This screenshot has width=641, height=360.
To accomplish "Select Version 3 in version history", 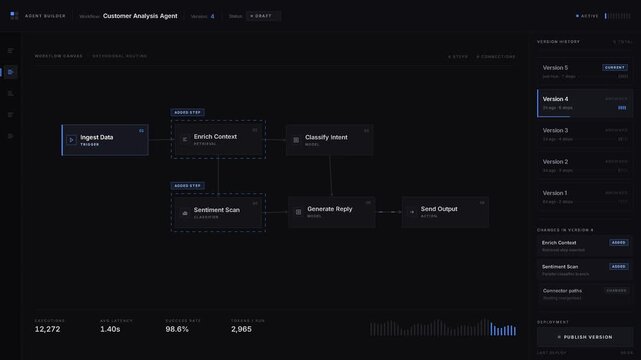I will click(585, 134).
